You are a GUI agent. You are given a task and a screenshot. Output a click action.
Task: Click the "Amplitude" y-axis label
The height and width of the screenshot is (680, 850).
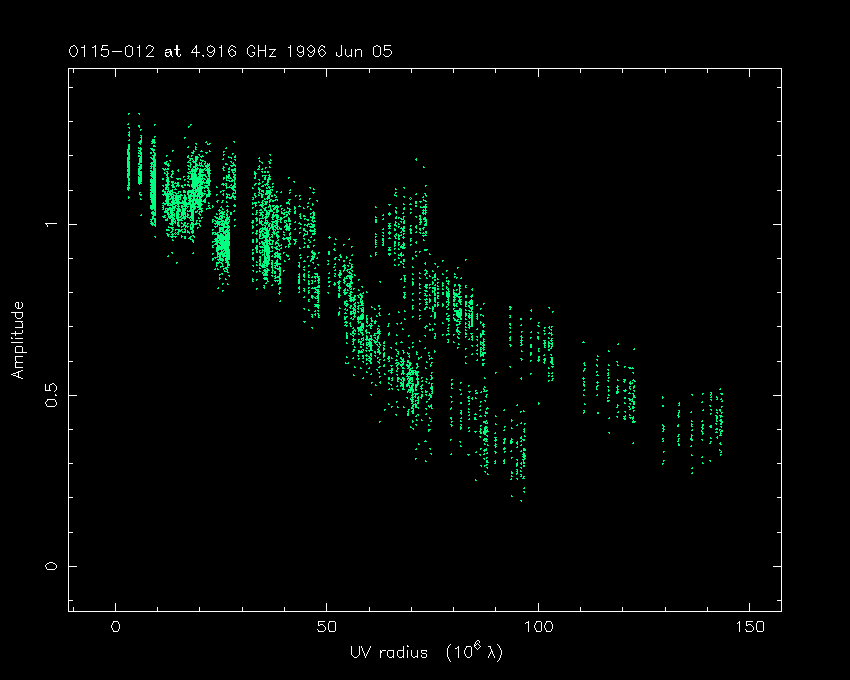click(x=17, y=341)
